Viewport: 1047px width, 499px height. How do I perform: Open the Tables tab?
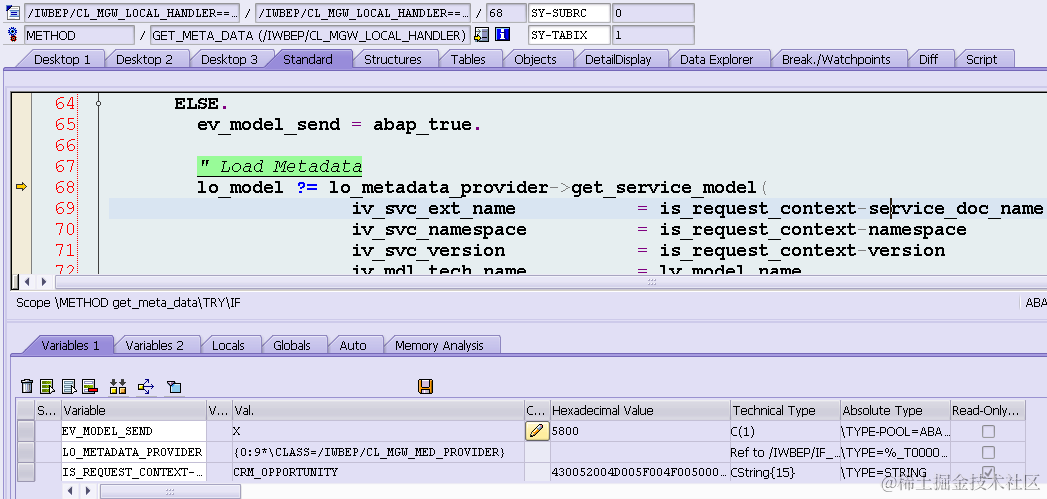coord(468,59)
